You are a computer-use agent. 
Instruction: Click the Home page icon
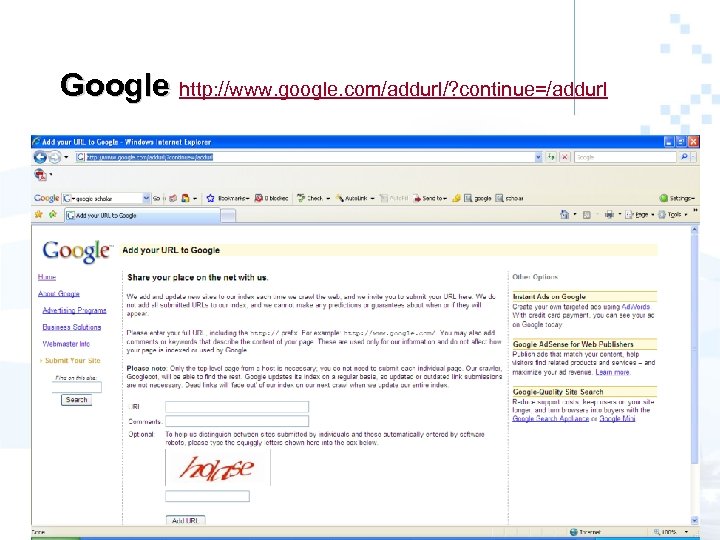click(565, 214)
